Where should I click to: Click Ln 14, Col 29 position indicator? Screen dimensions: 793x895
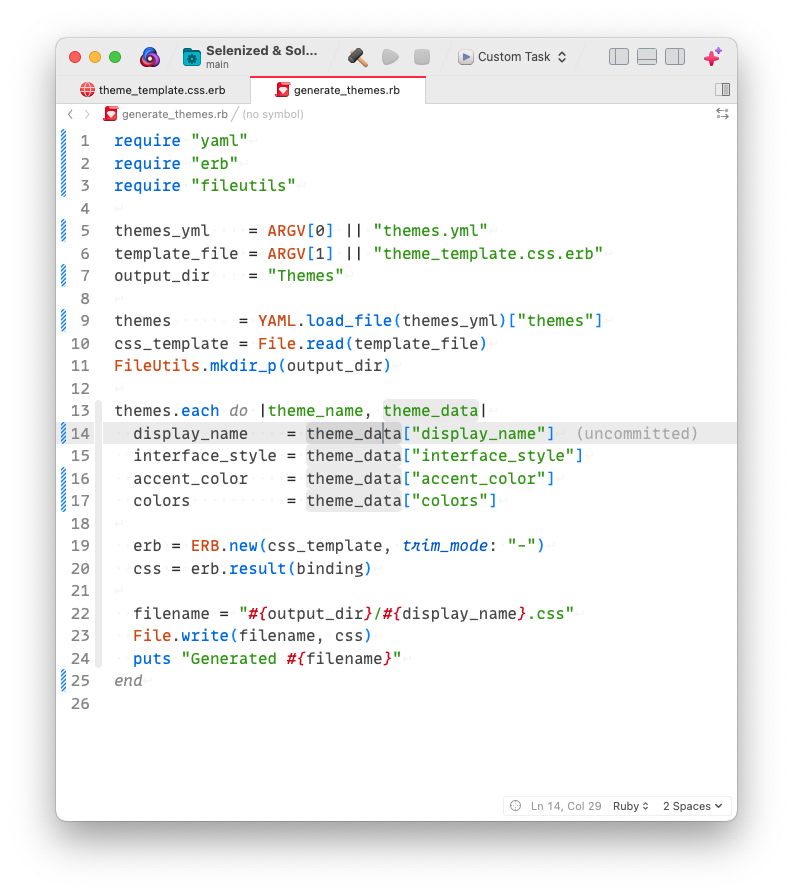566,806
